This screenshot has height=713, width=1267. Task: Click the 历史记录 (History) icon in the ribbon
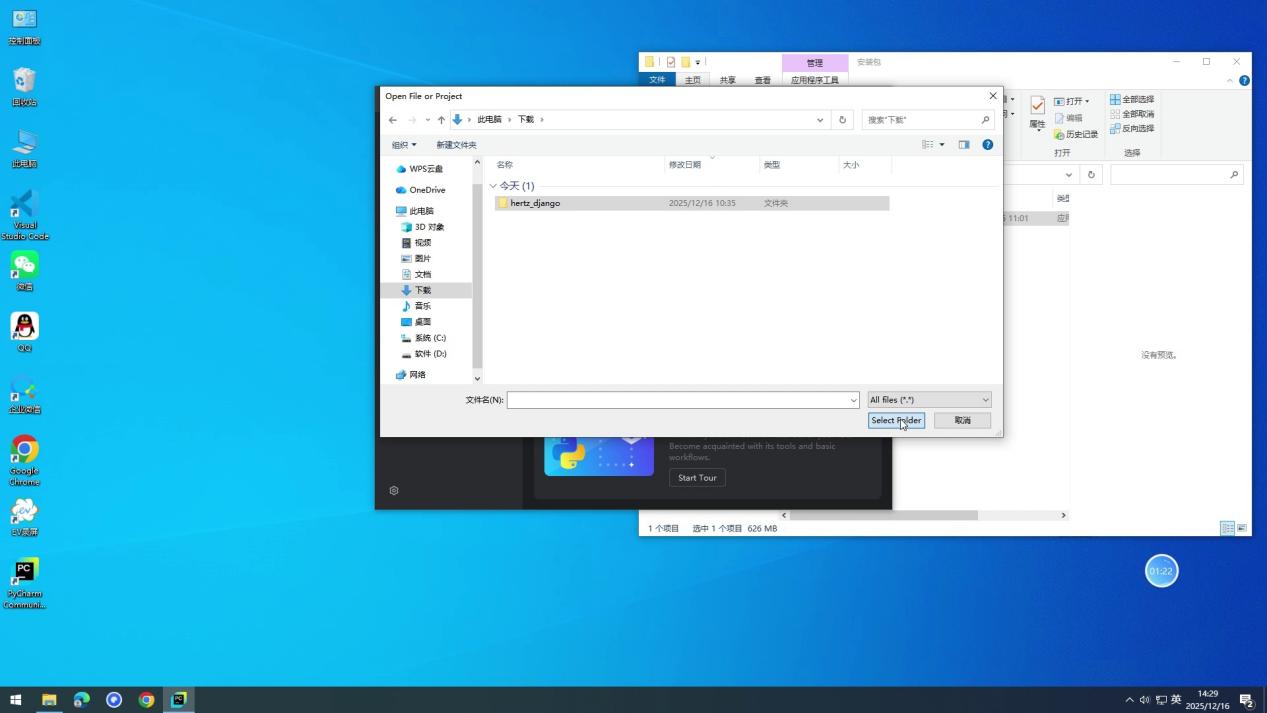[x=1081, y=133]
